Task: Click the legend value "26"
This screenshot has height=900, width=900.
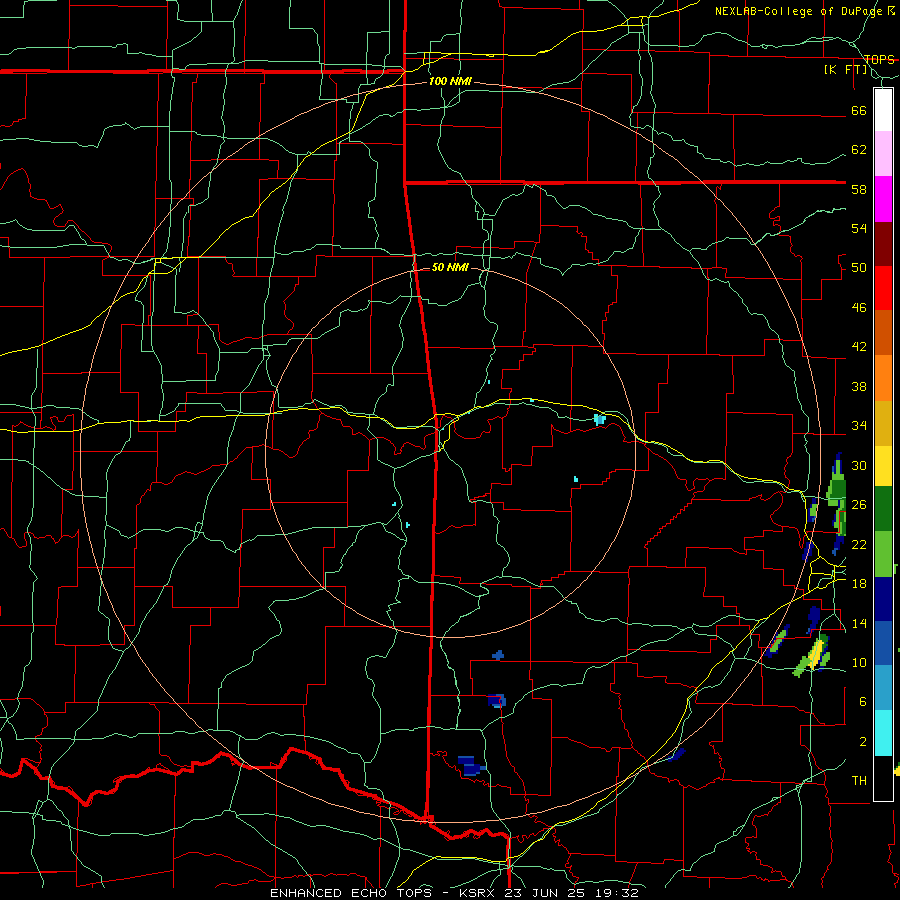Action: [x=859, y=505]
